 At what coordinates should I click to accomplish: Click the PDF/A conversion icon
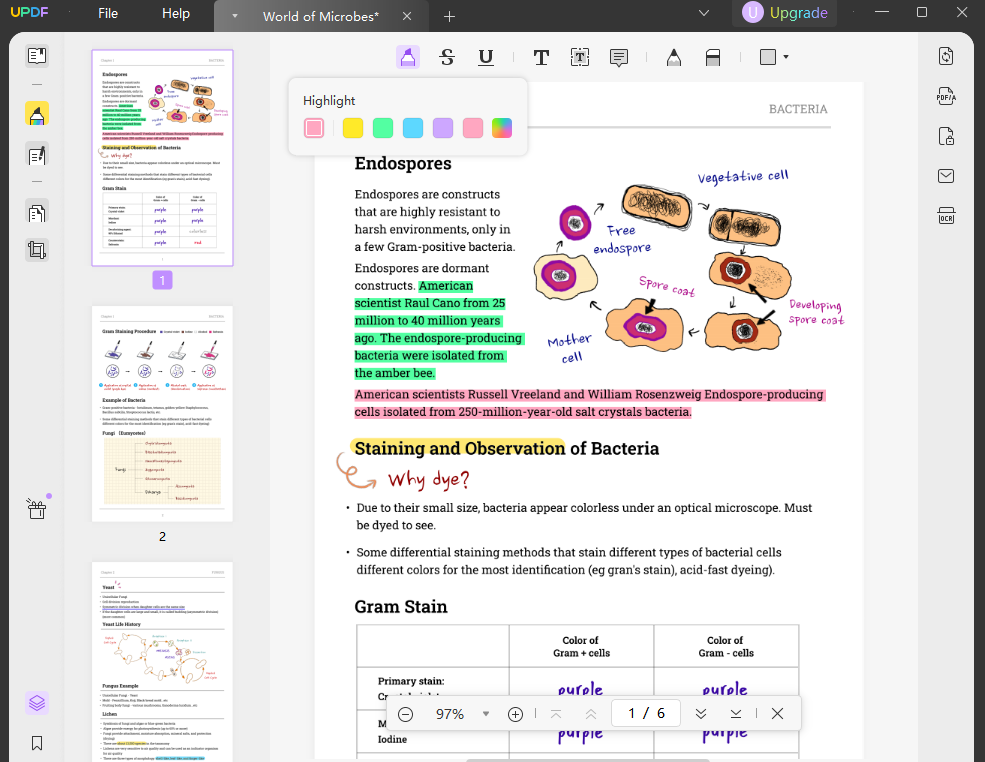pyautogui.click(x=946, y=96)
